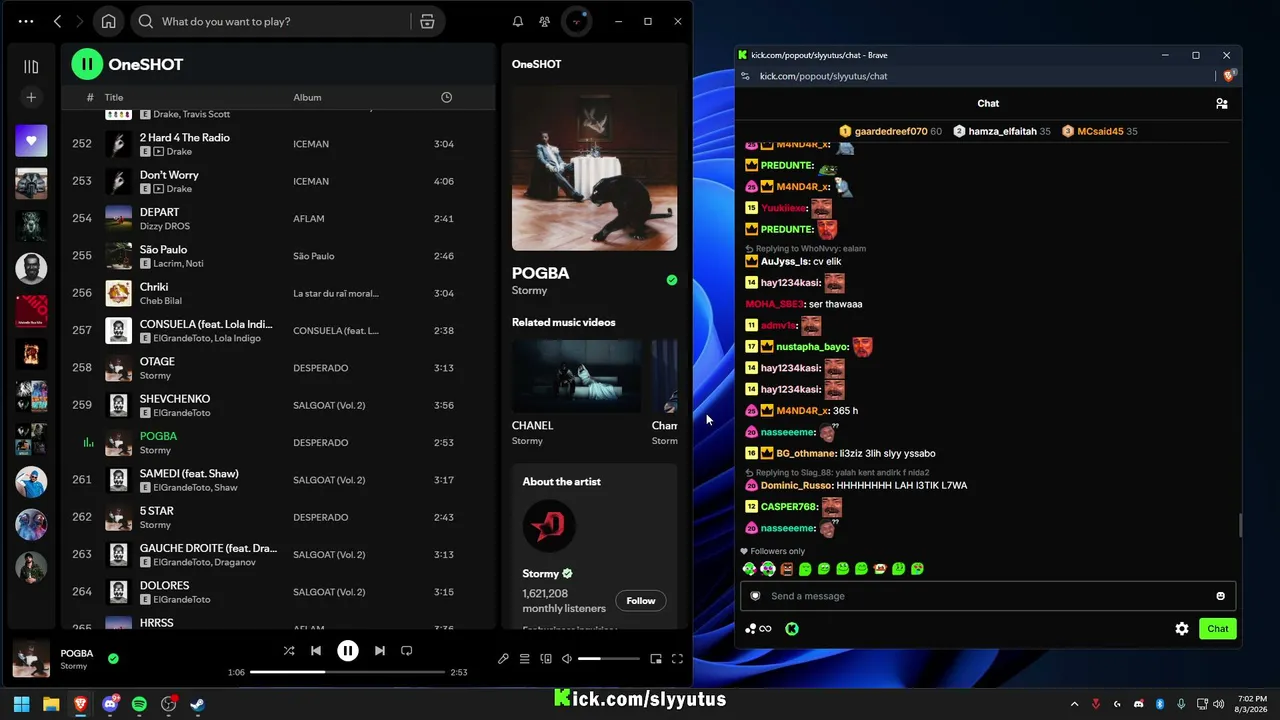Open Steam from the taskbar
1280x720 pixels.
pos(198,704)
